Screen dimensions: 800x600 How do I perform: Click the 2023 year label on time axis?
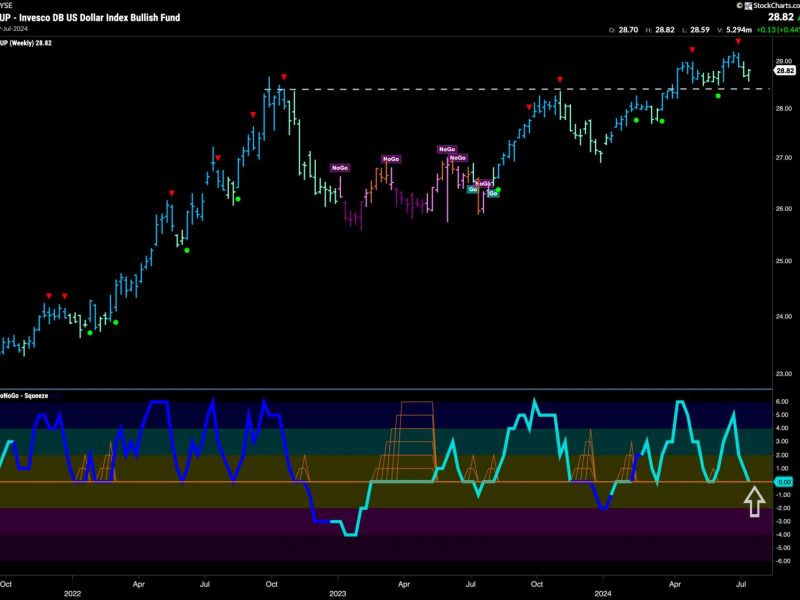click(338, 593)
